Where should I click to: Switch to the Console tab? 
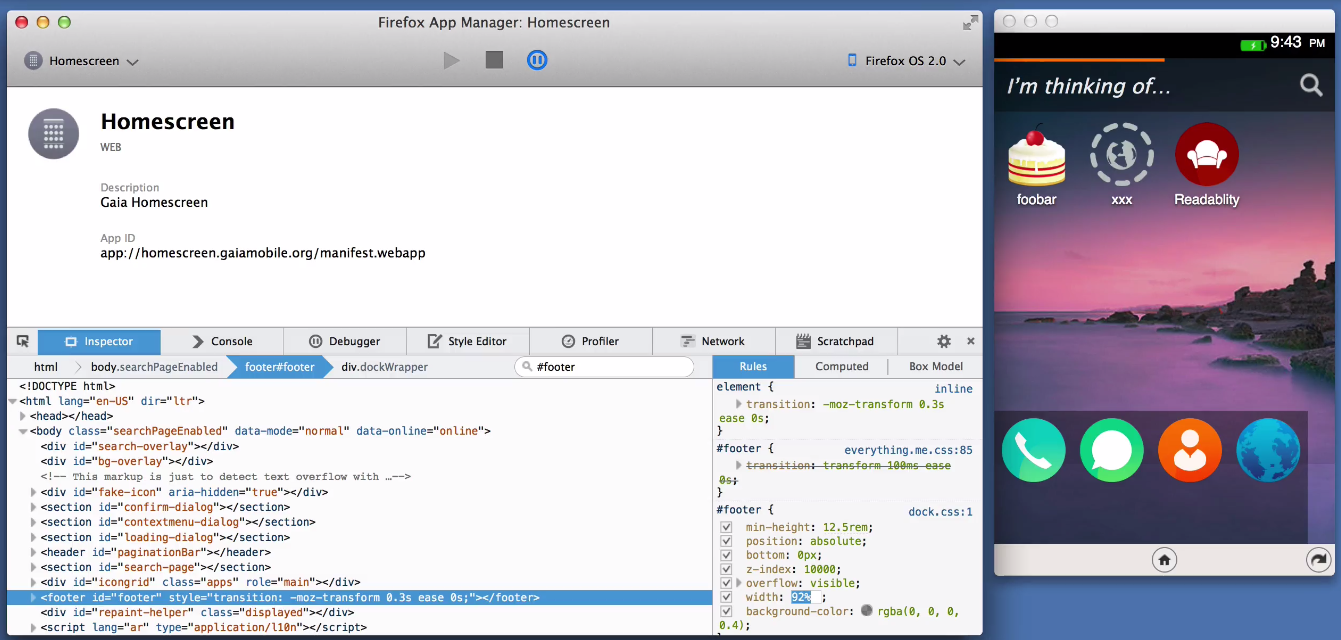click(x=222, y=341)
